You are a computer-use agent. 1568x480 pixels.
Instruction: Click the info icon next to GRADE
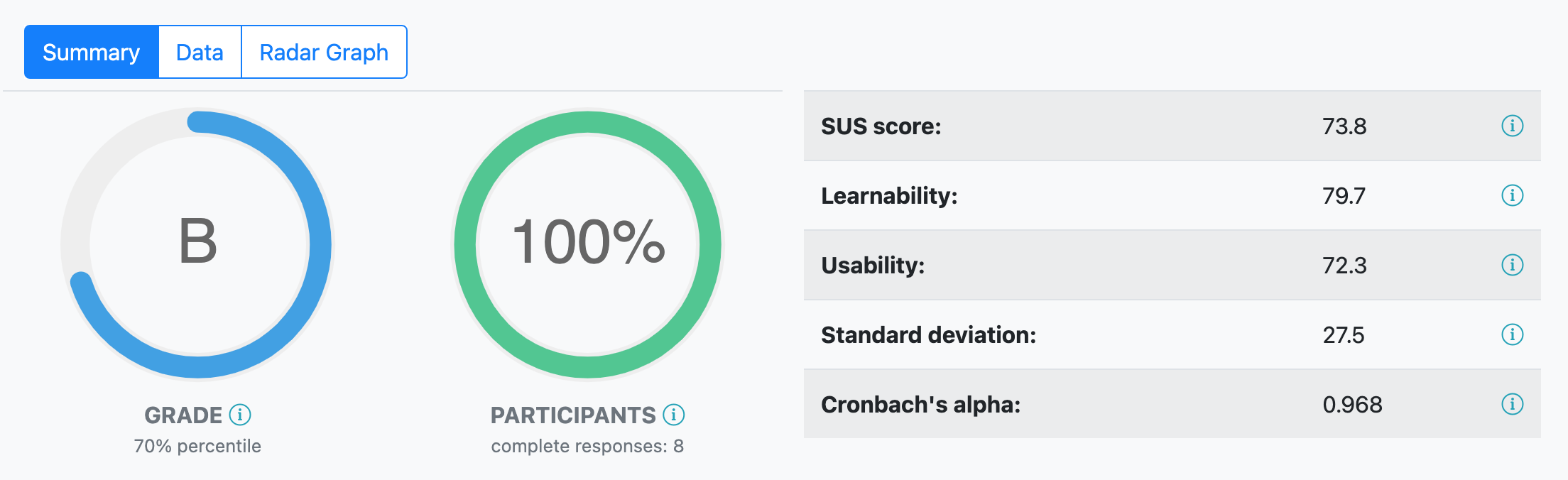(240, 415)
